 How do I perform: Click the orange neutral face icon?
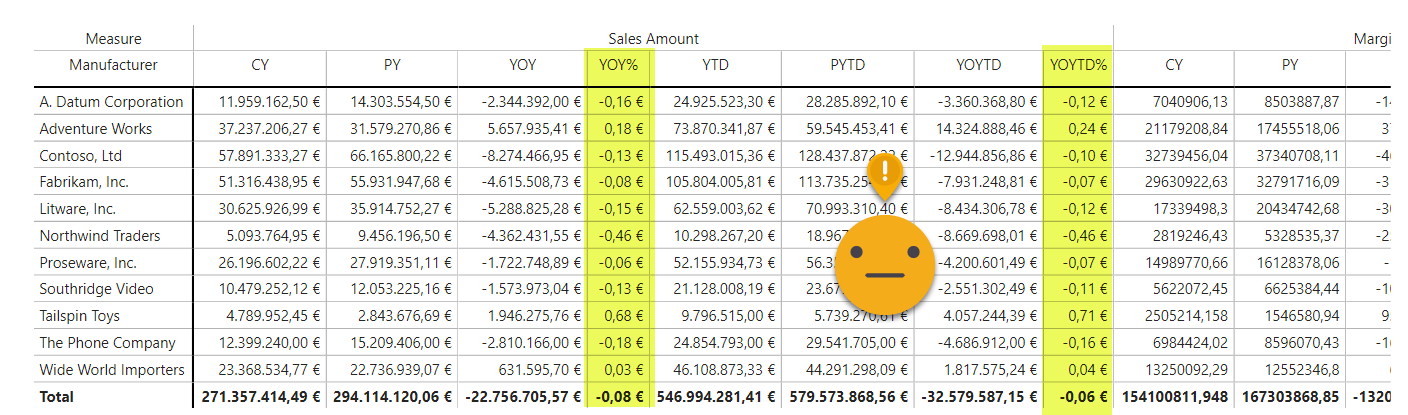pyautogui.click(x=884, y=263)
